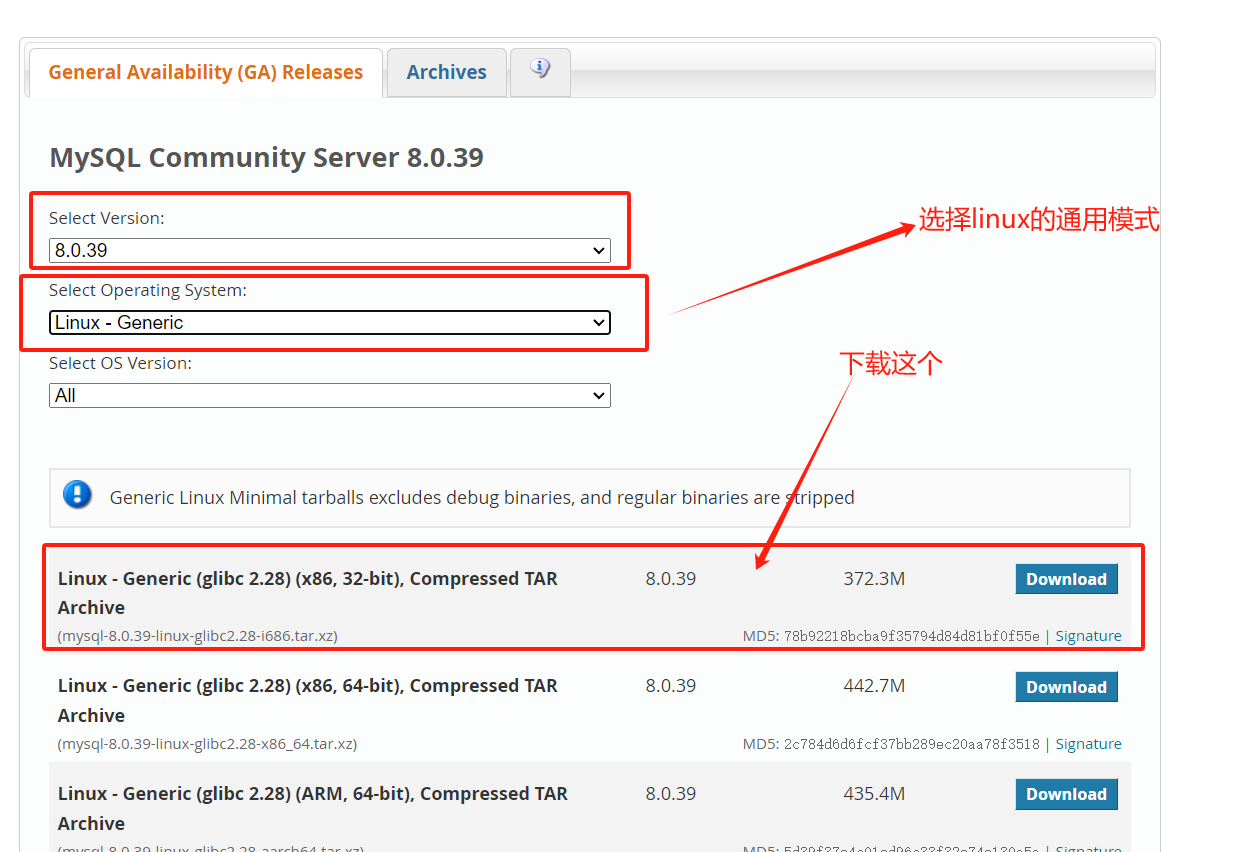
Task: Click the 8.0.39 version in the x86 64-bit row
Action: (x=670, y=686)
